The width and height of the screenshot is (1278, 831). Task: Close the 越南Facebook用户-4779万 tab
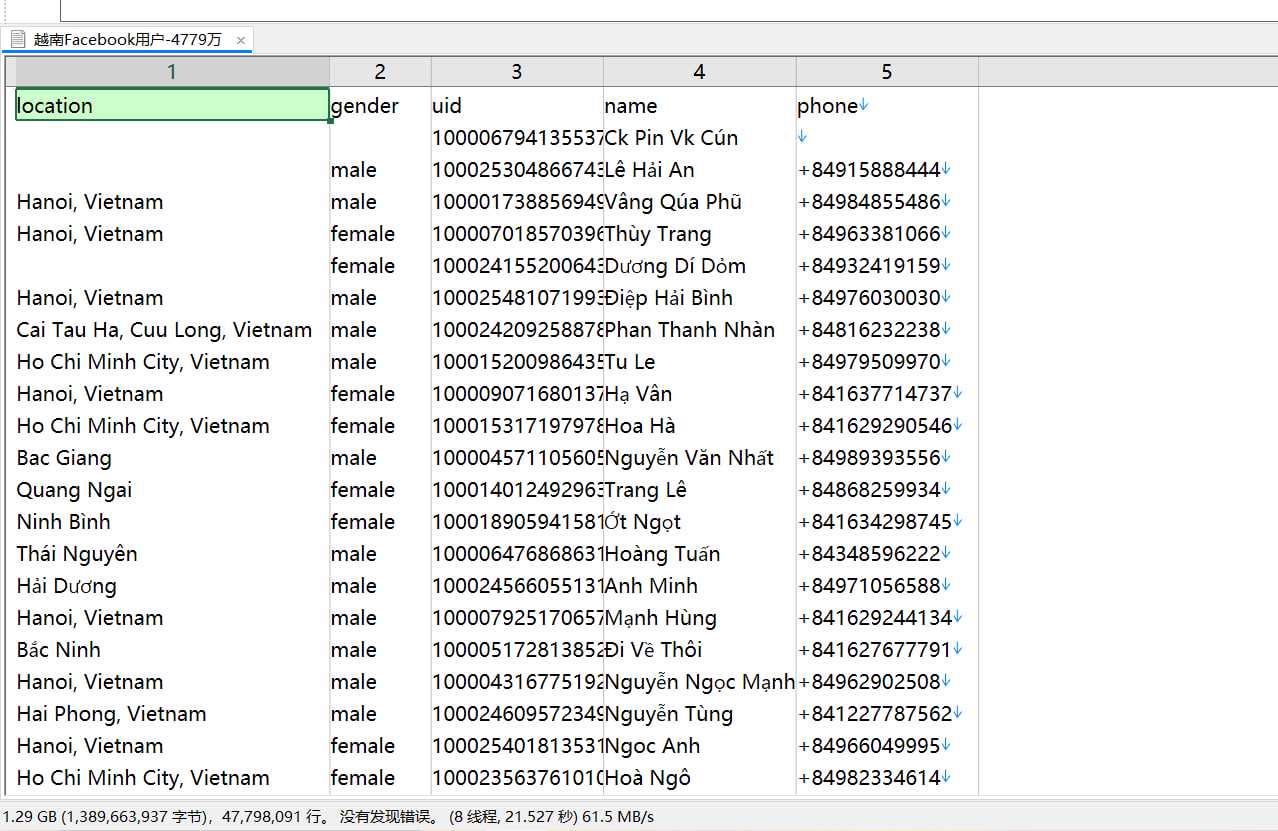click(x=241, y=40)
